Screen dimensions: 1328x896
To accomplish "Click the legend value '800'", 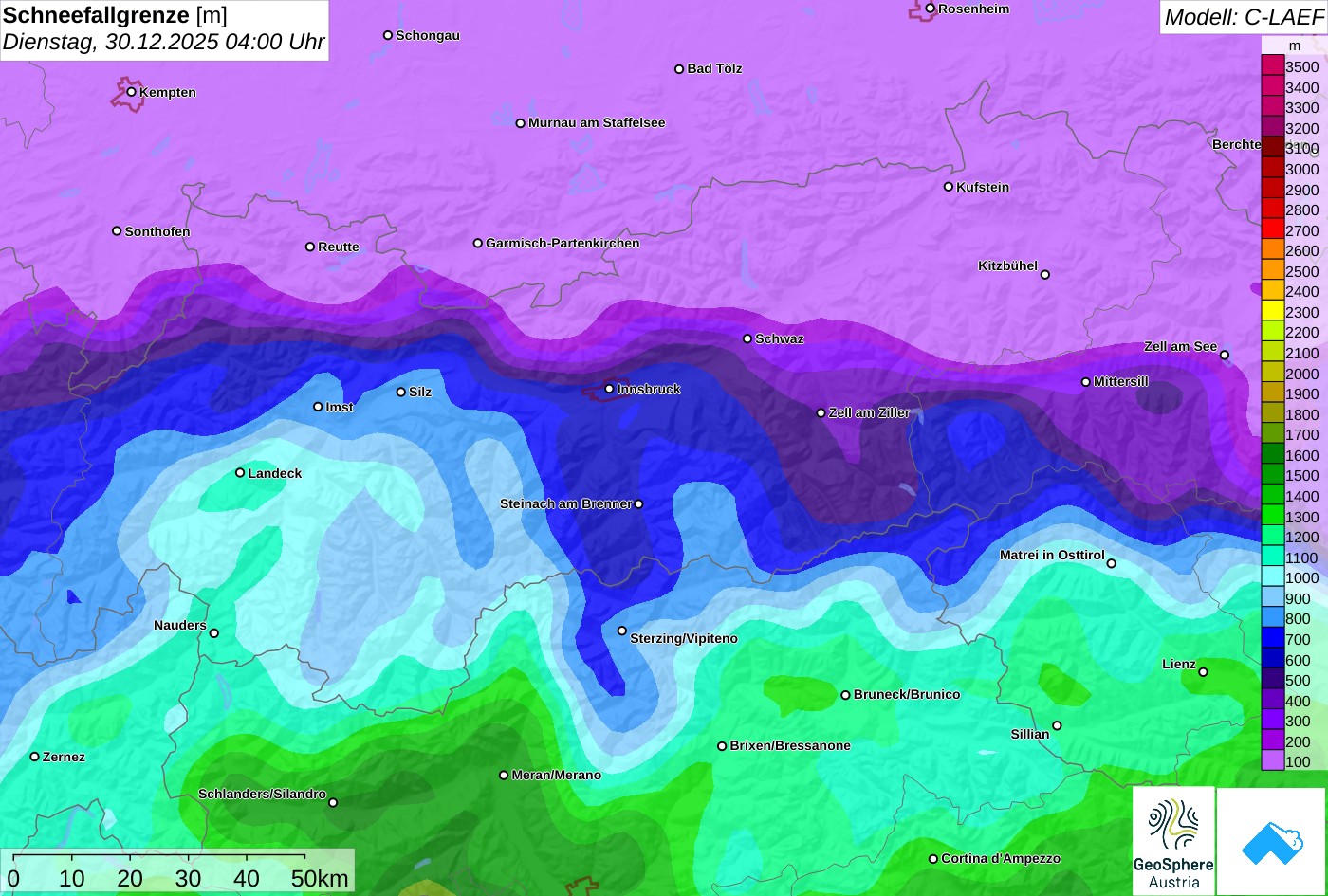I will (x=1298, y=618).
